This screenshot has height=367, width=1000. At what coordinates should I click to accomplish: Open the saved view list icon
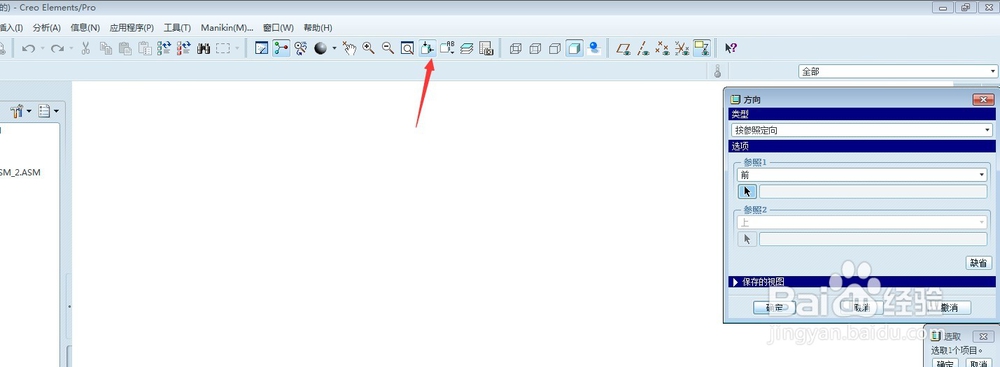click(x=447, y=49)
